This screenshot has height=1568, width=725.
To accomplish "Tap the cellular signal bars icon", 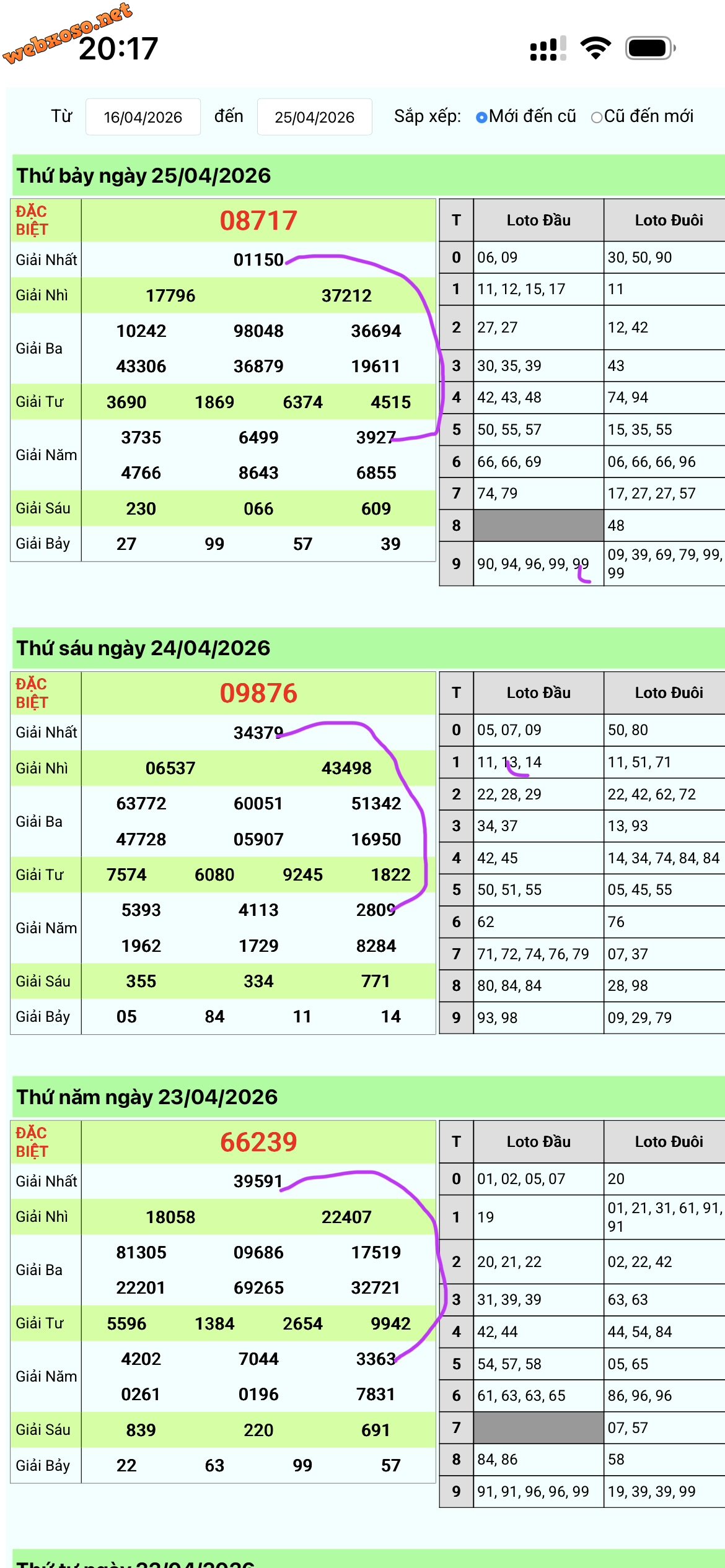I will [548, 48].
